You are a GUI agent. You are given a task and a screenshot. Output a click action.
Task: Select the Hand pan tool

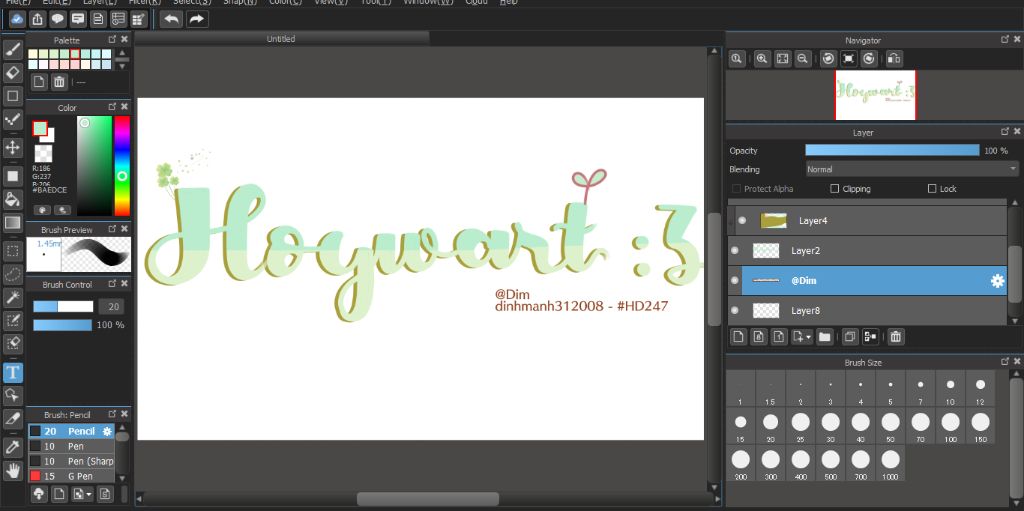pyautogui.click(x=13, y=470)
